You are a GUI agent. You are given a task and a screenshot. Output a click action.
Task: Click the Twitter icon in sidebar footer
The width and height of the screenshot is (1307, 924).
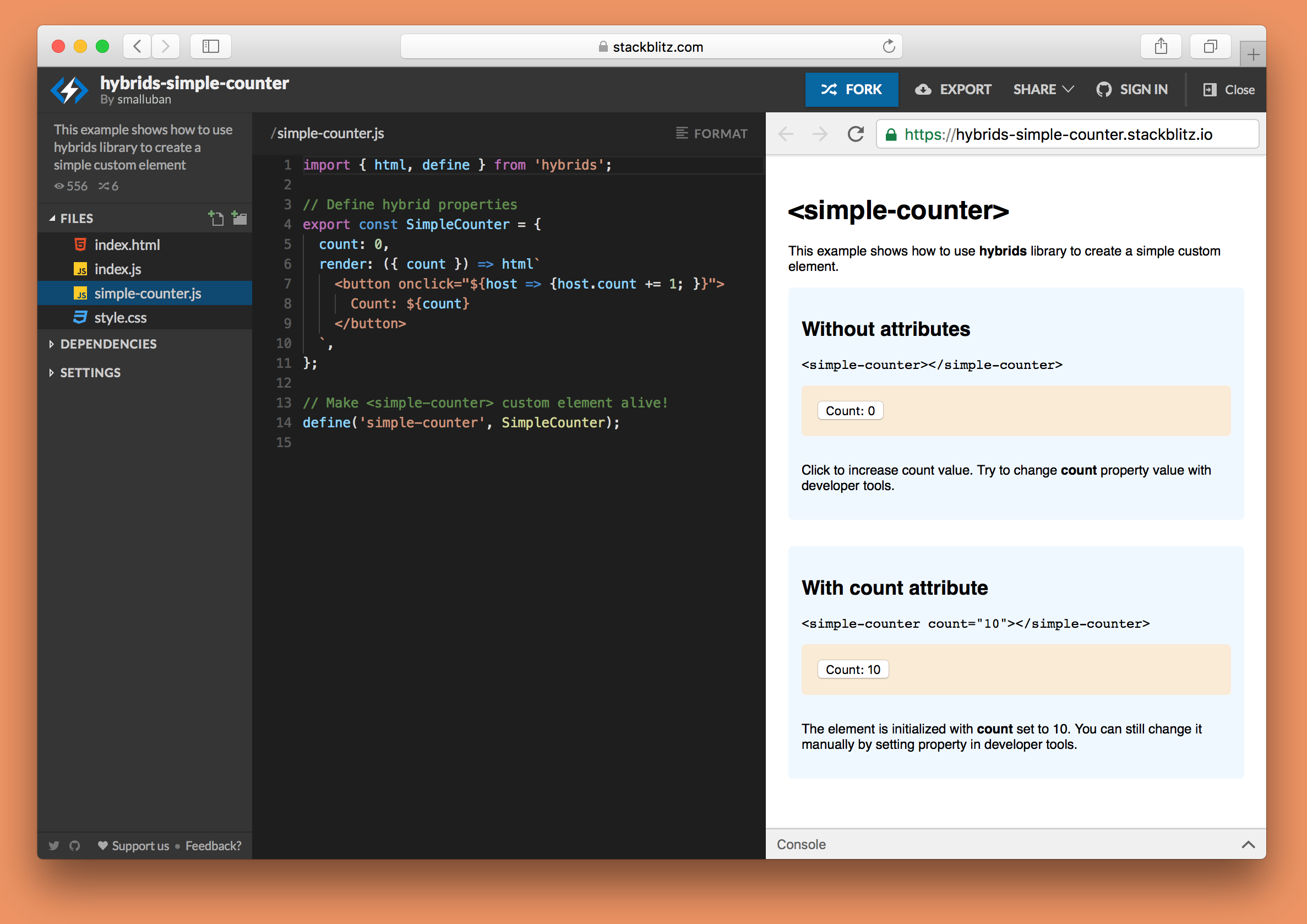[x=54, y=845]
